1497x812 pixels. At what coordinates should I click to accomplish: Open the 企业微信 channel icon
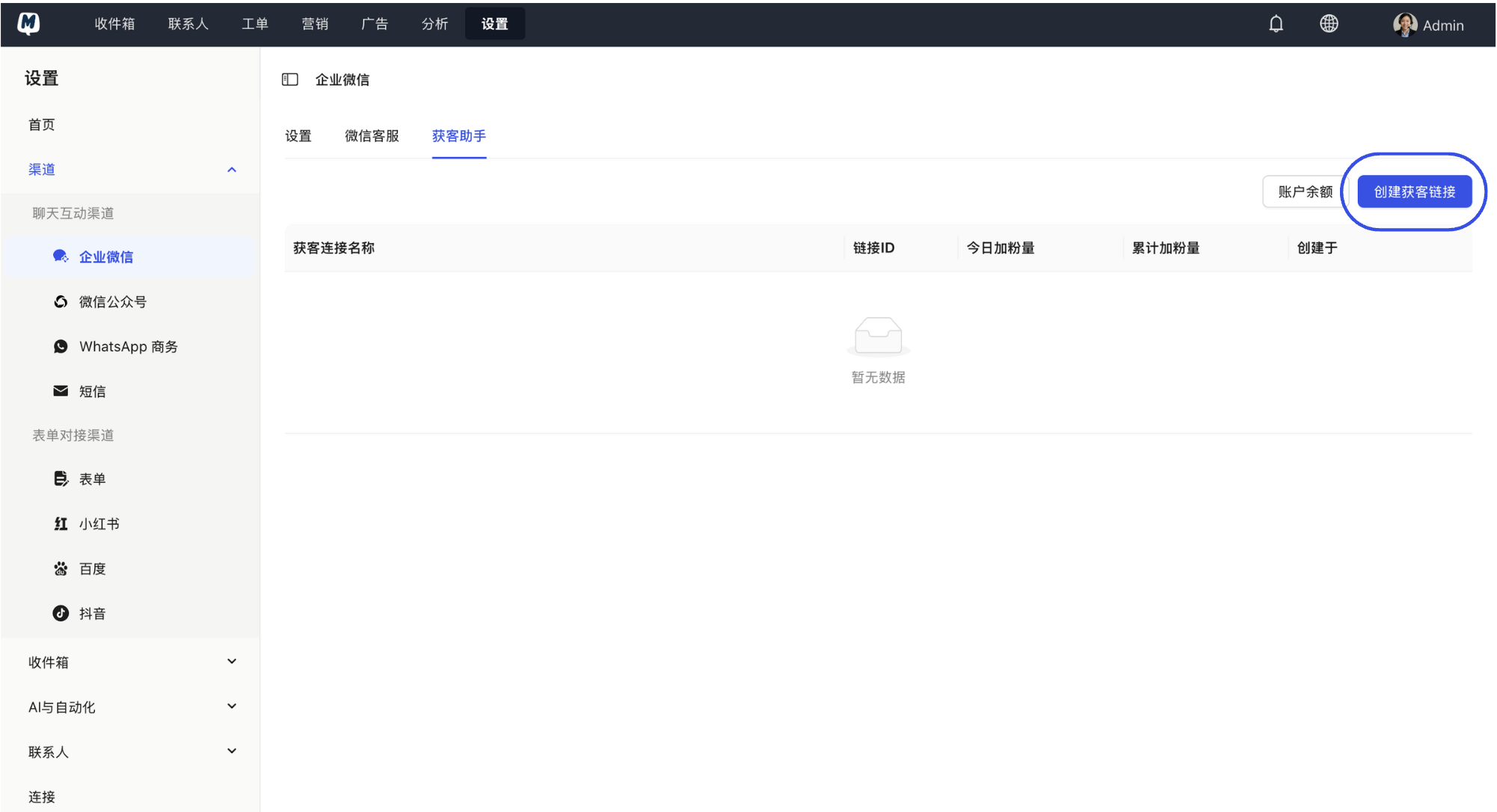60,256
